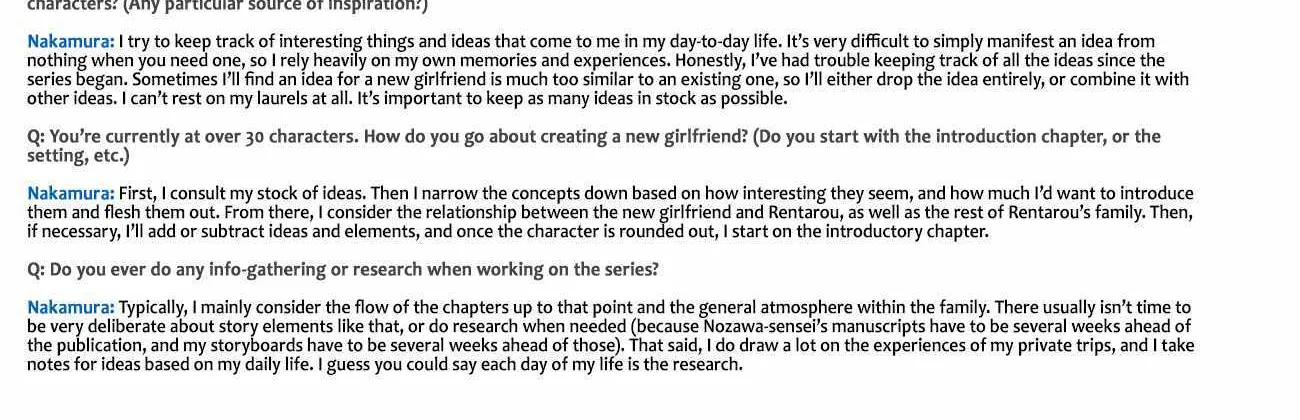Click the text "setting, etc.)"

tap(78, 156)
